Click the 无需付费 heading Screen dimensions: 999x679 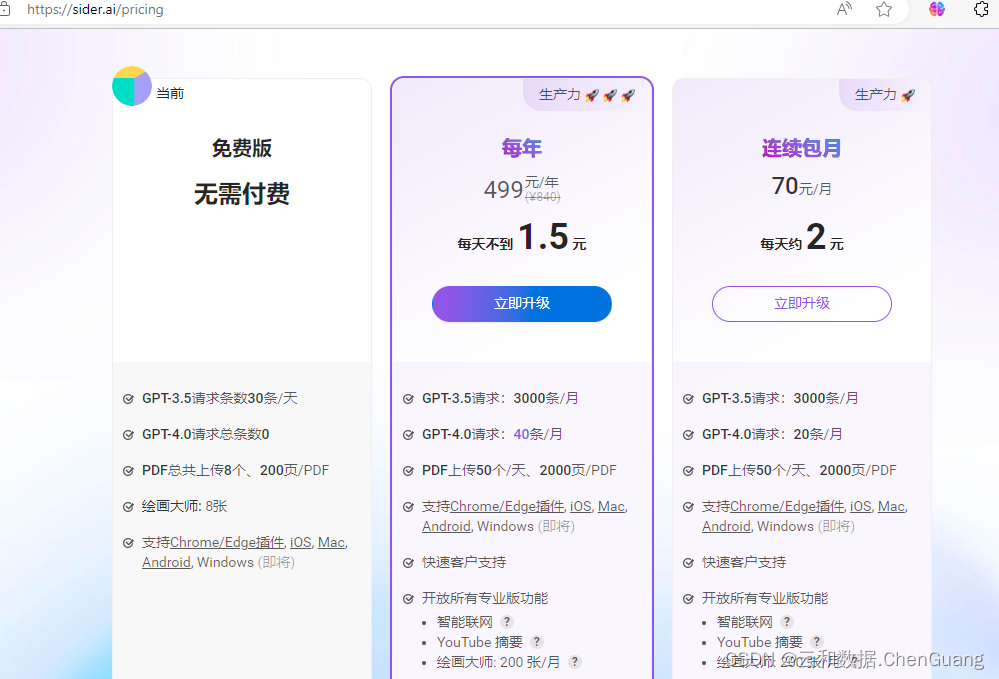(241, 194)
